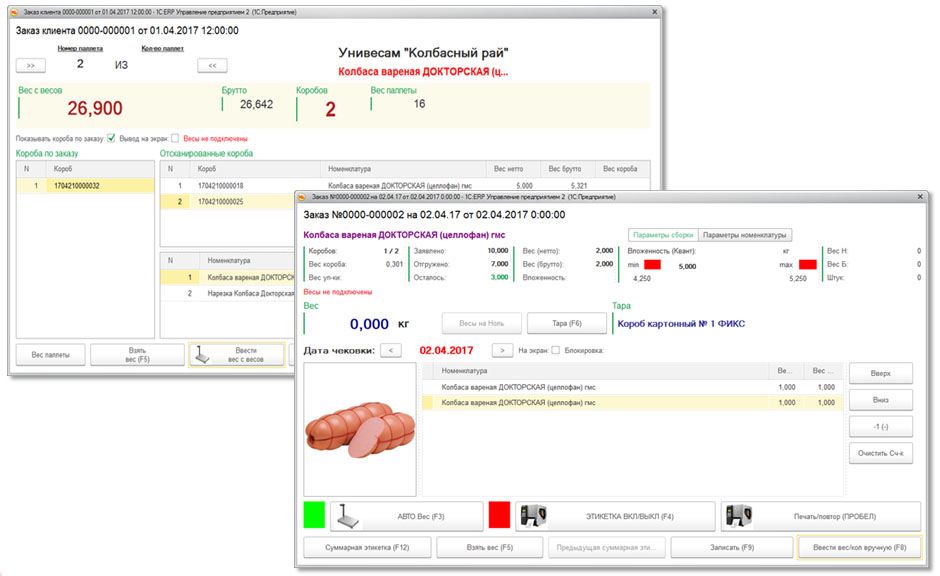Open the Параметры номенклатуры tab
This screenshot has width=940, height=576.
pyautogui.click(x=745, y=235)
